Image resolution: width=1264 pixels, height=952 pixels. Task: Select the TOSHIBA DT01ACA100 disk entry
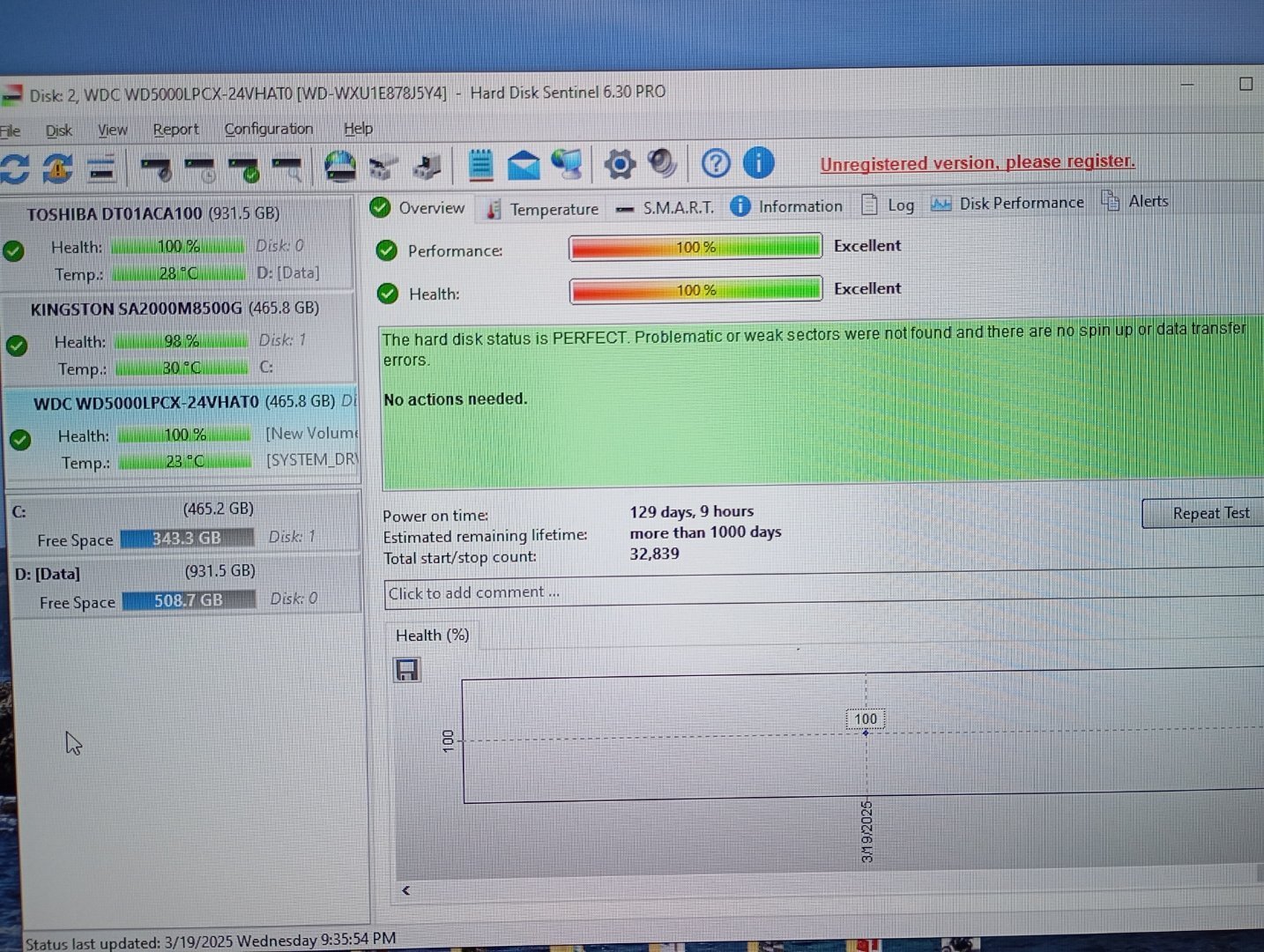point(179,242)
